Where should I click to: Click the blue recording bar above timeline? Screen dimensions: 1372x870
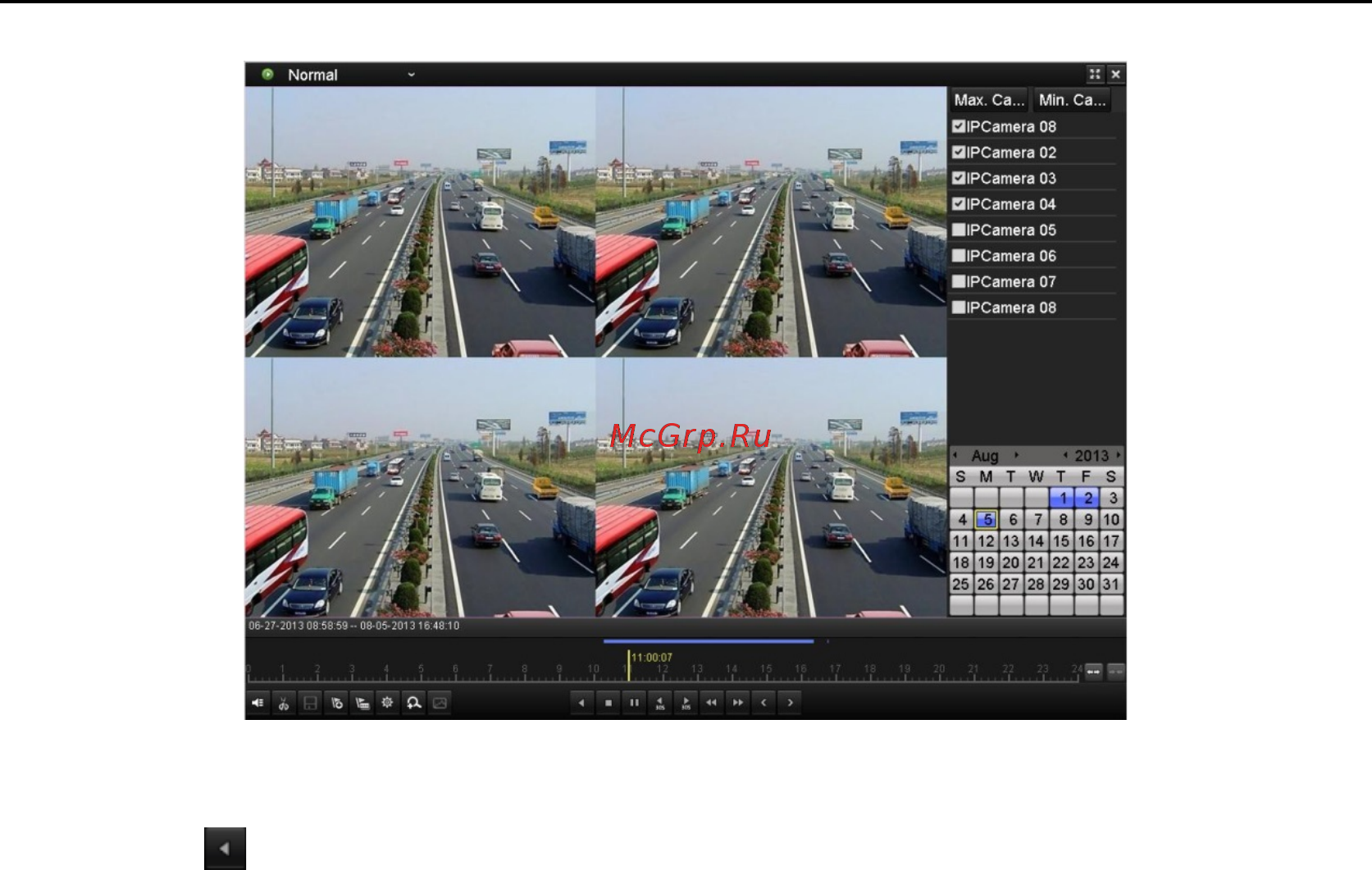coord(709,641)
